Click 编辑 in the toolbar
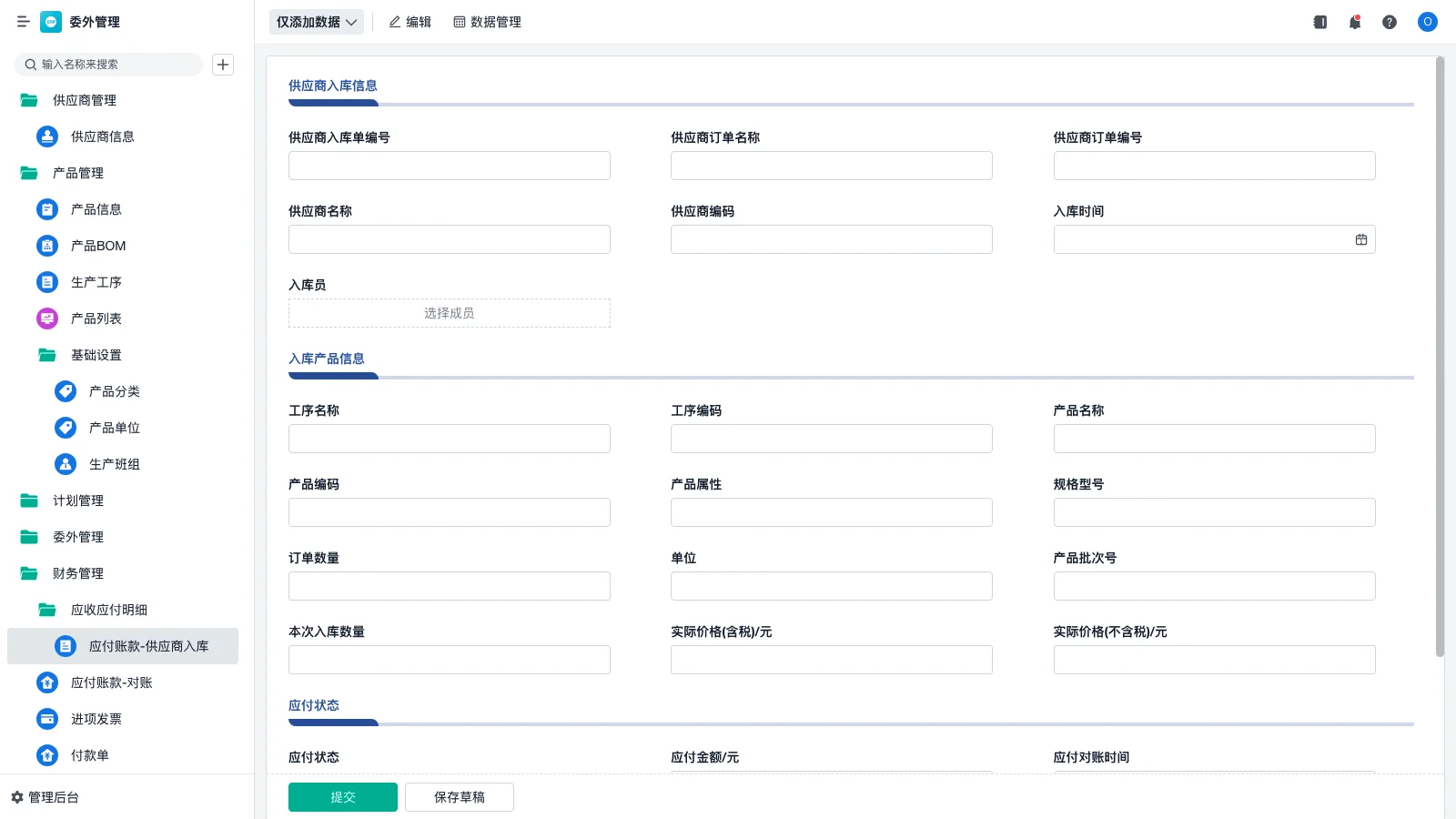 (x=409, y=22)
